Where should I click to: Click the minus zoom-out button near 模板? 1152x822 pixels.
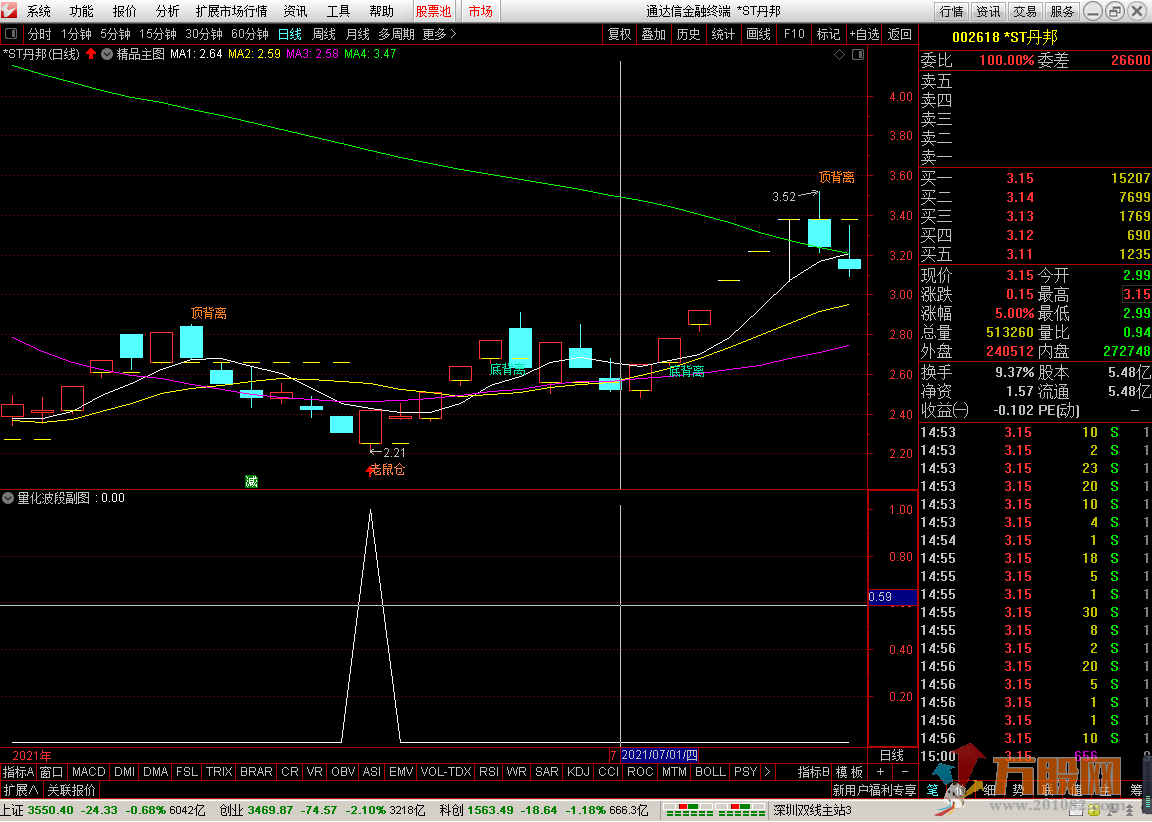tap(904, 771)
